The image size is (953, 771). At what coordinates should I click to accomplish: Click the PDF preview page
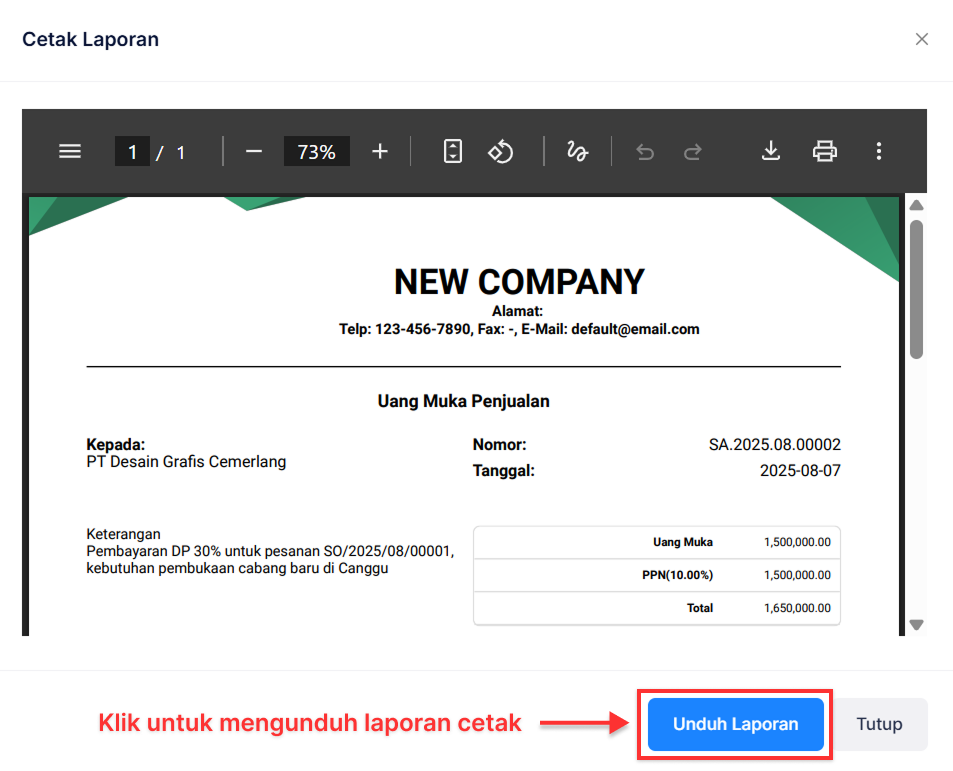463,420
